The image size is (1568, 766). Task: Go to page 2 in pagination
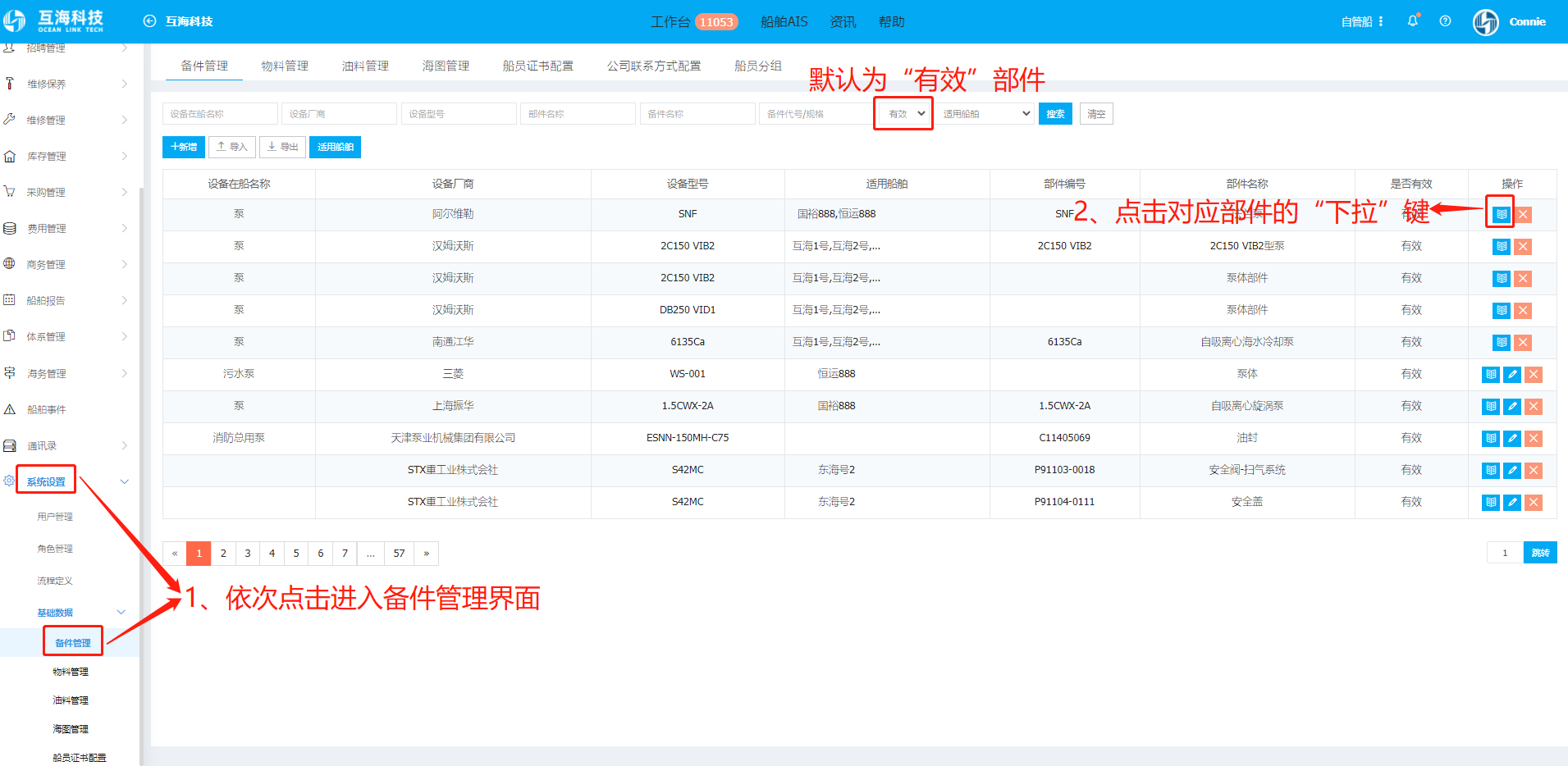pyautogui.click(x=223, y=554)
